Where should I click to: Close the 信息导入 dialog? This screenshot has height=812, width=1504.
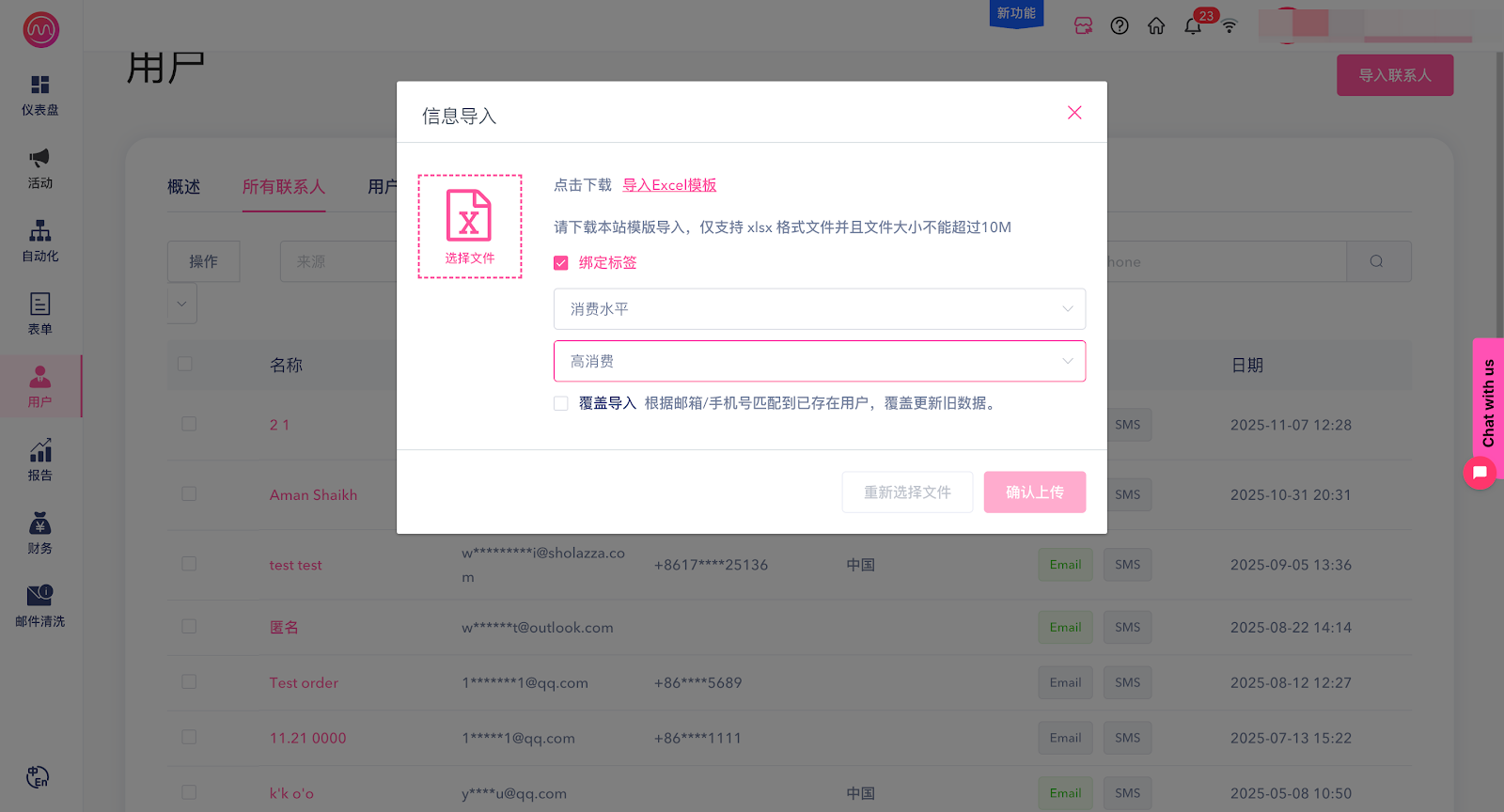pos(1074,113)
